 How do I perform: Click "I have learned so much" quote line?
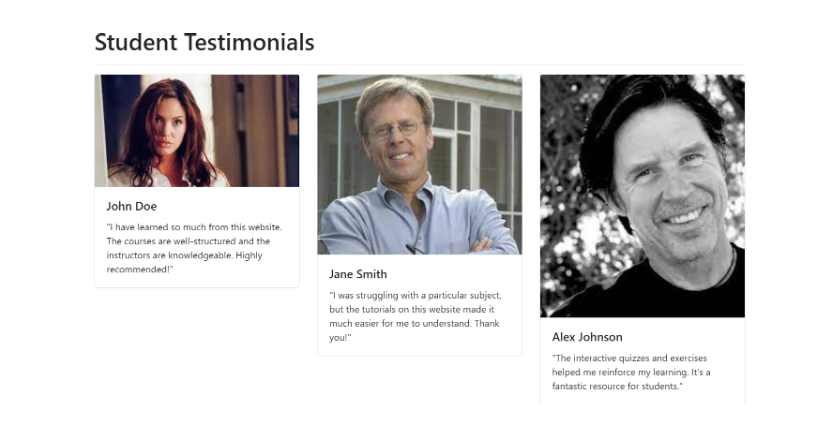tap(194, 227)
